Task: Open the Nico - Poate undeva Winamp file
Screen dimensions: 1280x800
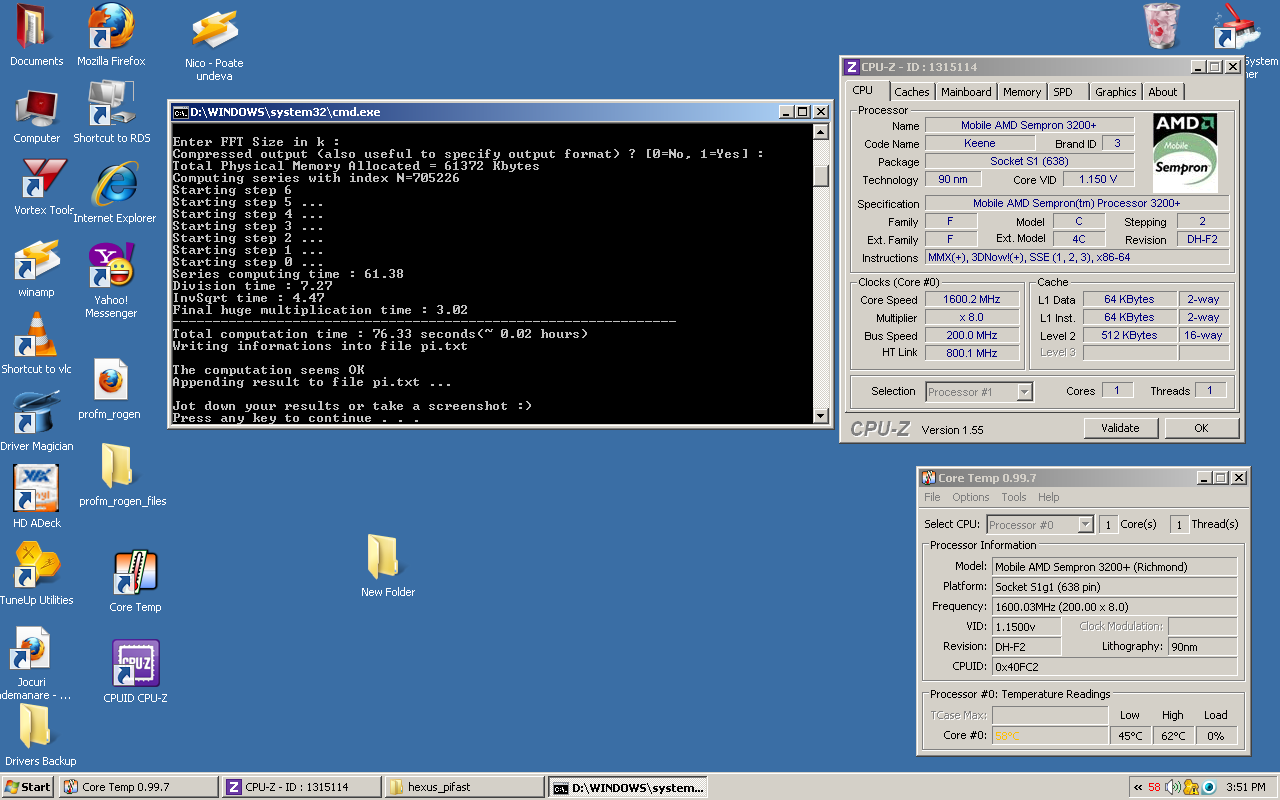Action: 214,46
